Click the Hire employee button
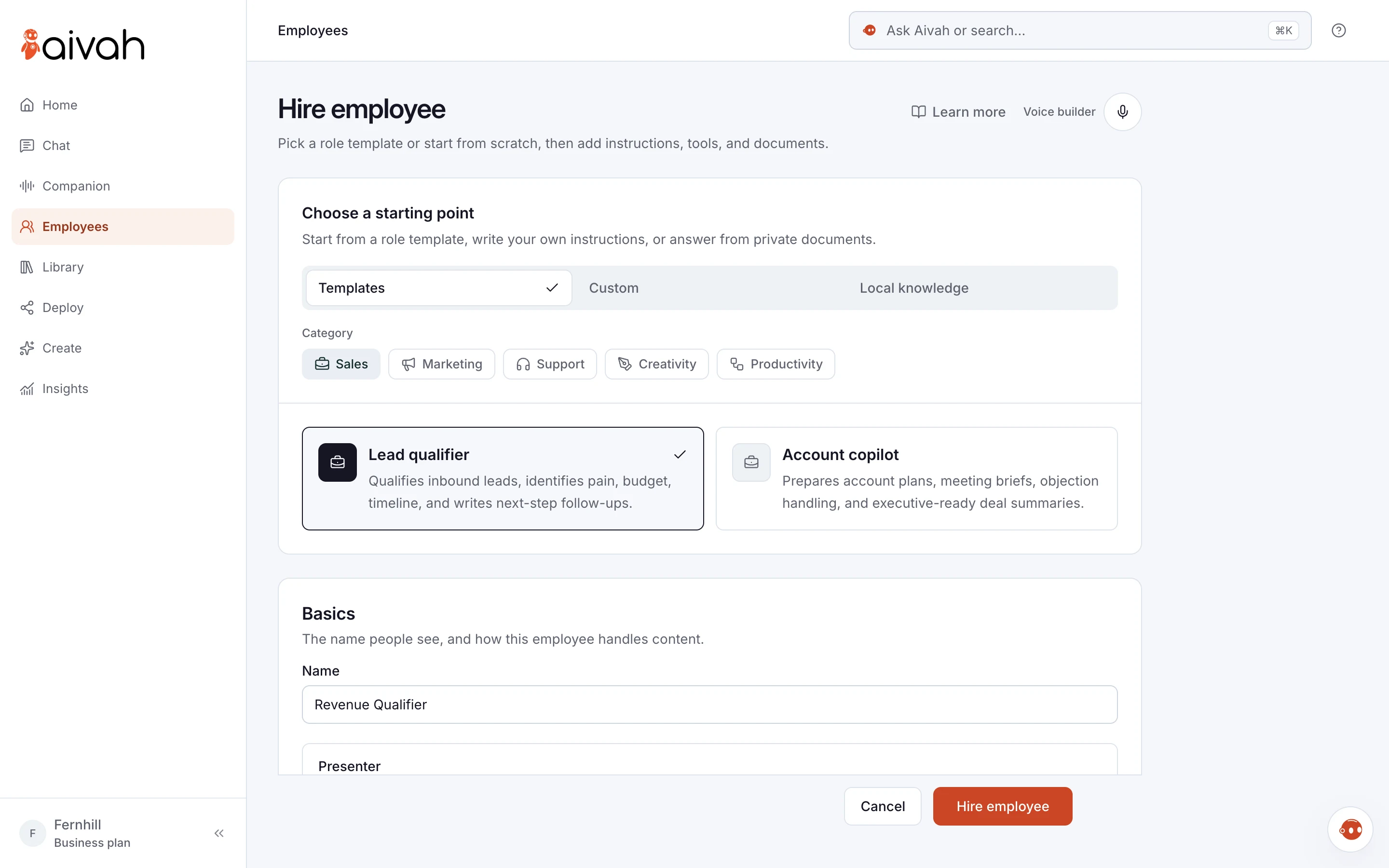1389x868 pixels. 1002,806
